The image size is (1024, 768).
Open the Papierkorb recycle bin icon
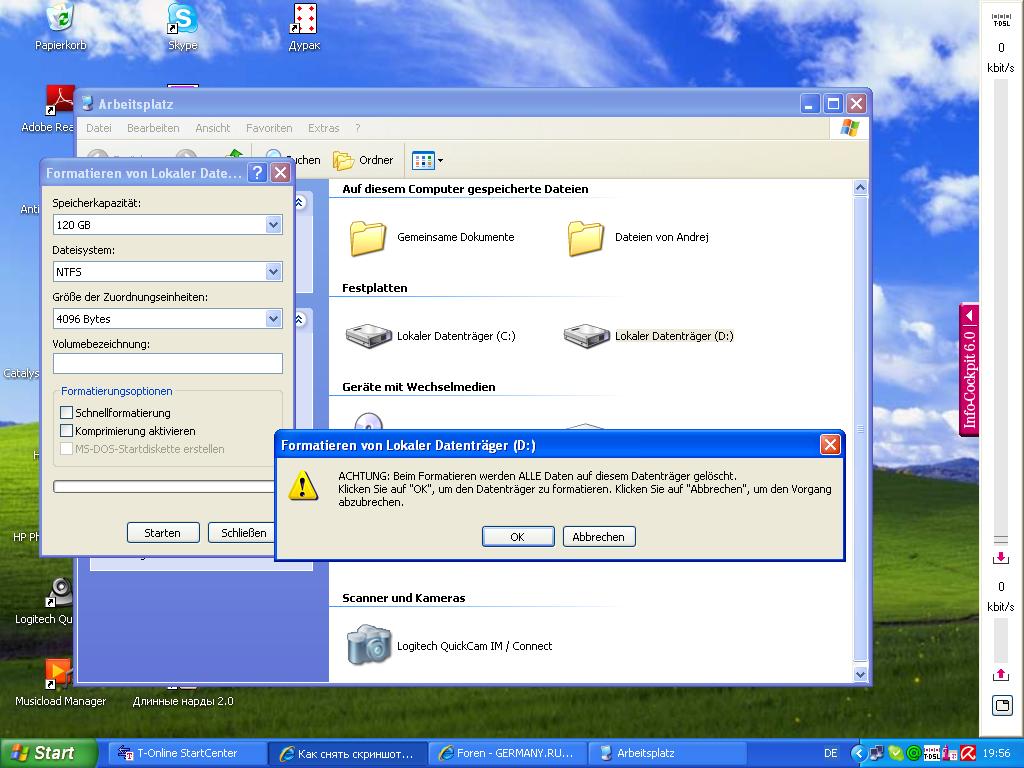point(61,19)
